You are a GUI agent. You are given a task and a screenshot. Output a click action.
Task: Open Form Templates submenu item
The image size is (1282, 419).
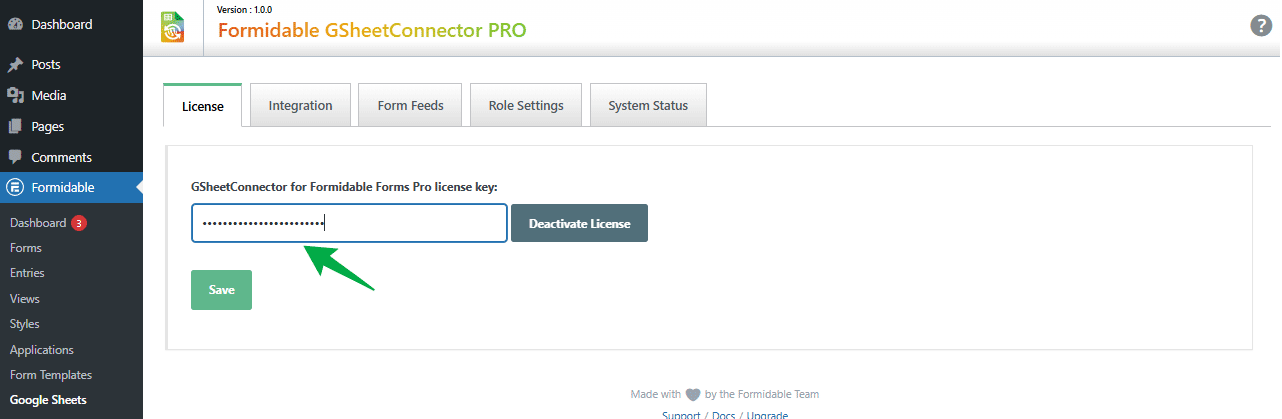(50, 375)
